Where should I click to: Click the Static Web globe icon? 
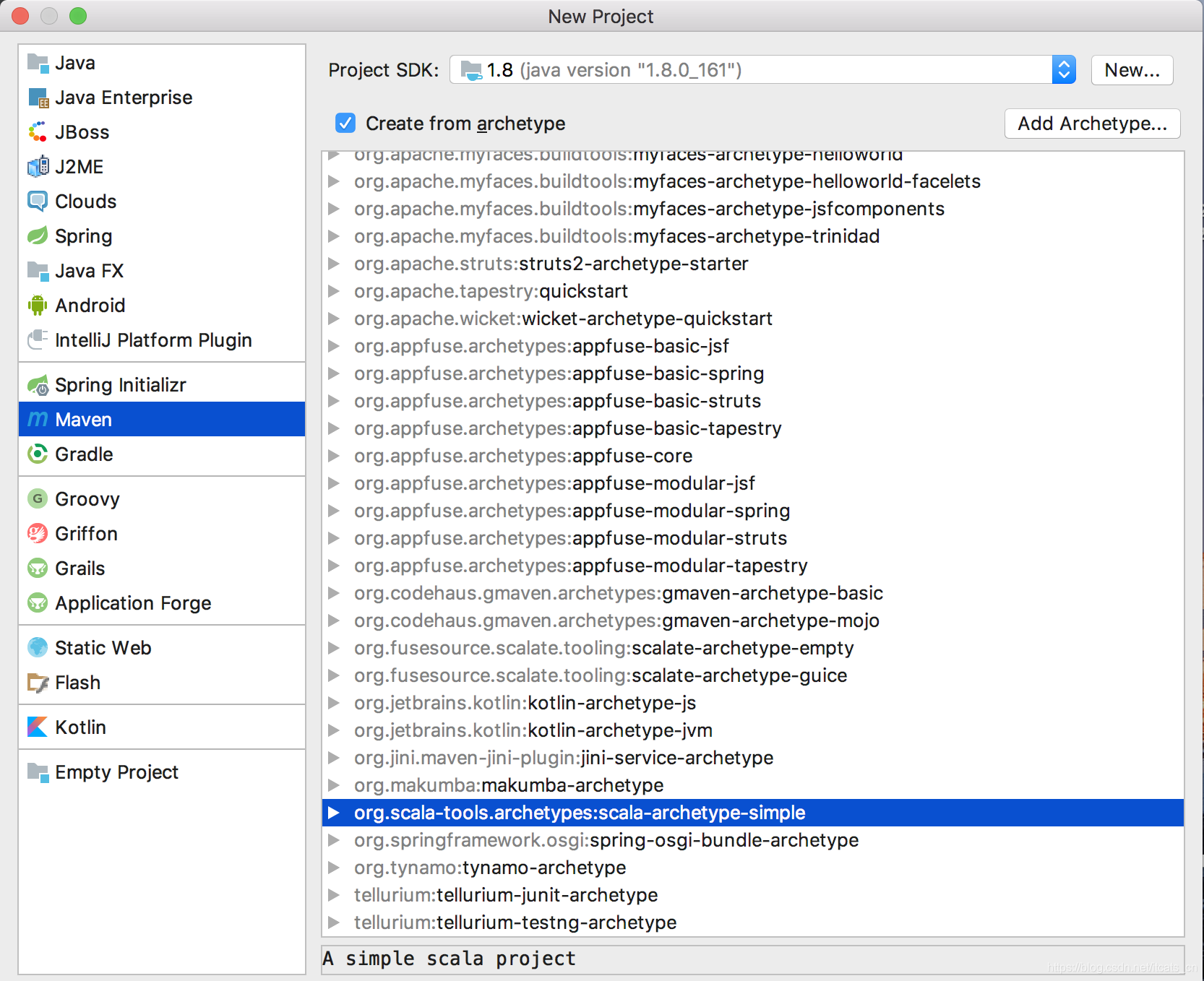coord(38,648)
